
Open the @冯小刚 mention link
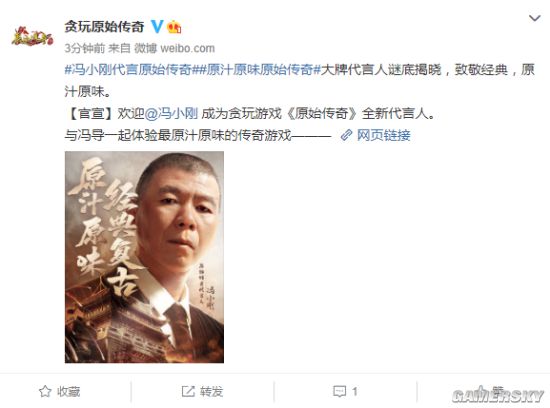point(171,113)
